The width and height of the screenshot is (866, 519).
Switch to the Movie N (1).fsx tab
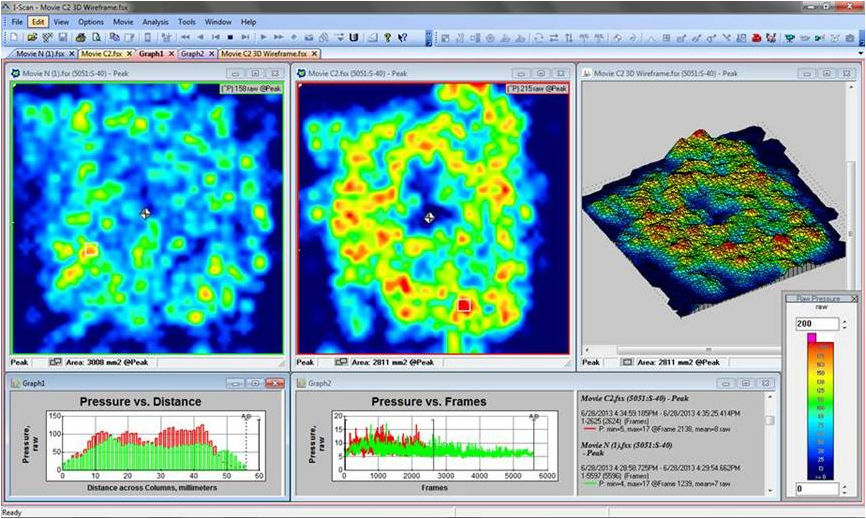click(39, 54)
